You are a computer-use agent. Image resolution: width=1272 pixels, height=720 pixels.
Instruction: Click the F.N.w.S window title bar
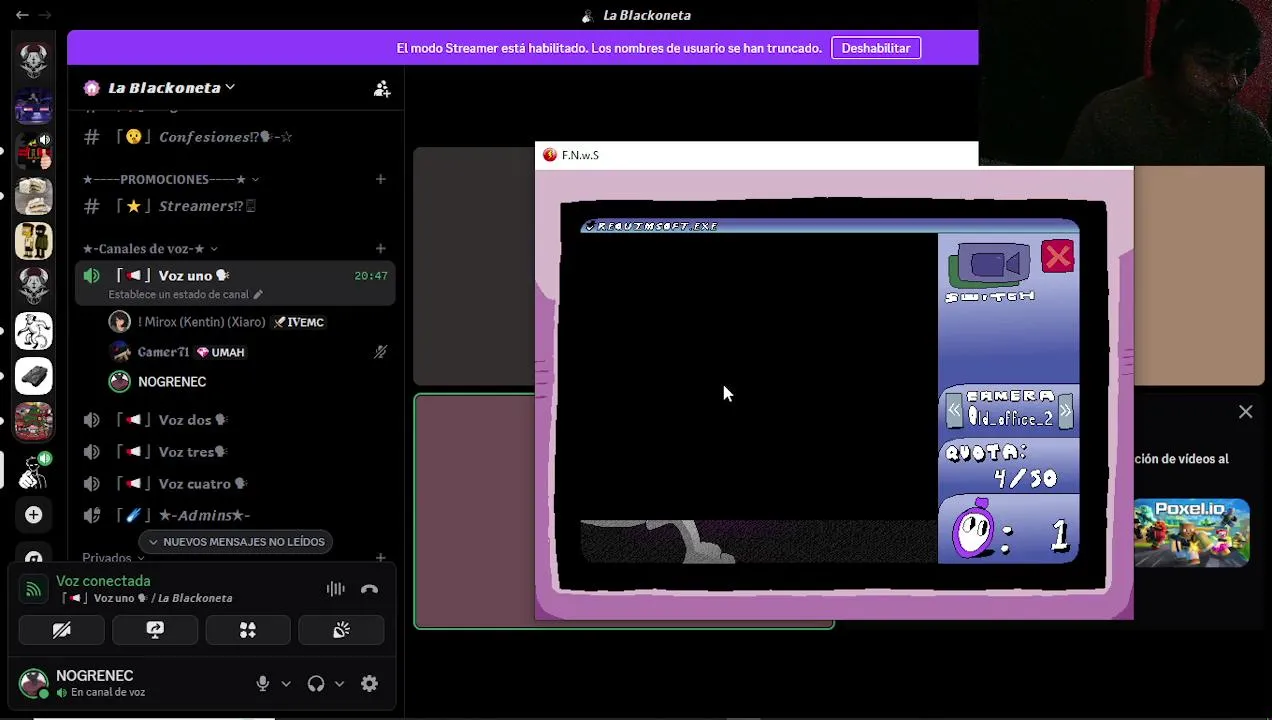pyautogui.click(x=756, y=155)
